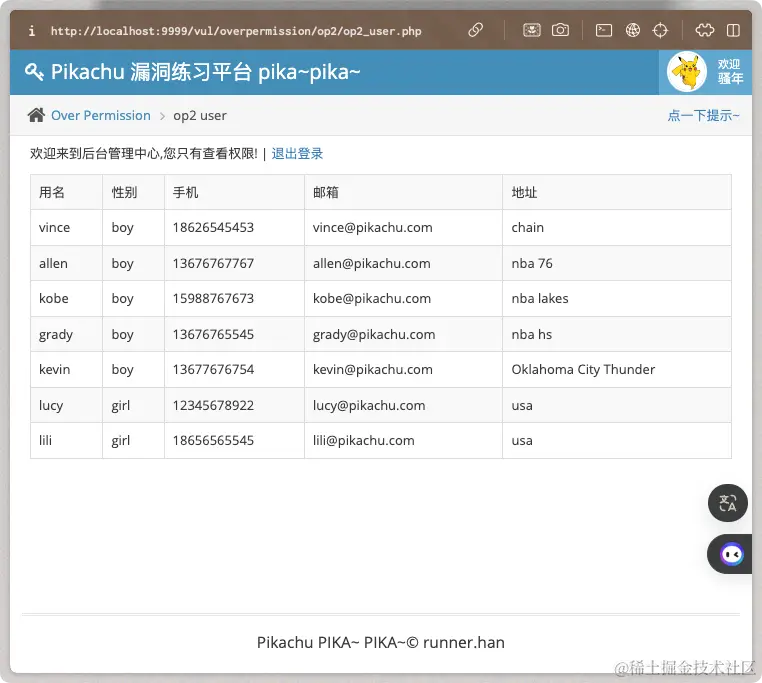Toggle the split sidebar panel icon
The width and height of the screenshot is (762, 683).
[733, 30]
